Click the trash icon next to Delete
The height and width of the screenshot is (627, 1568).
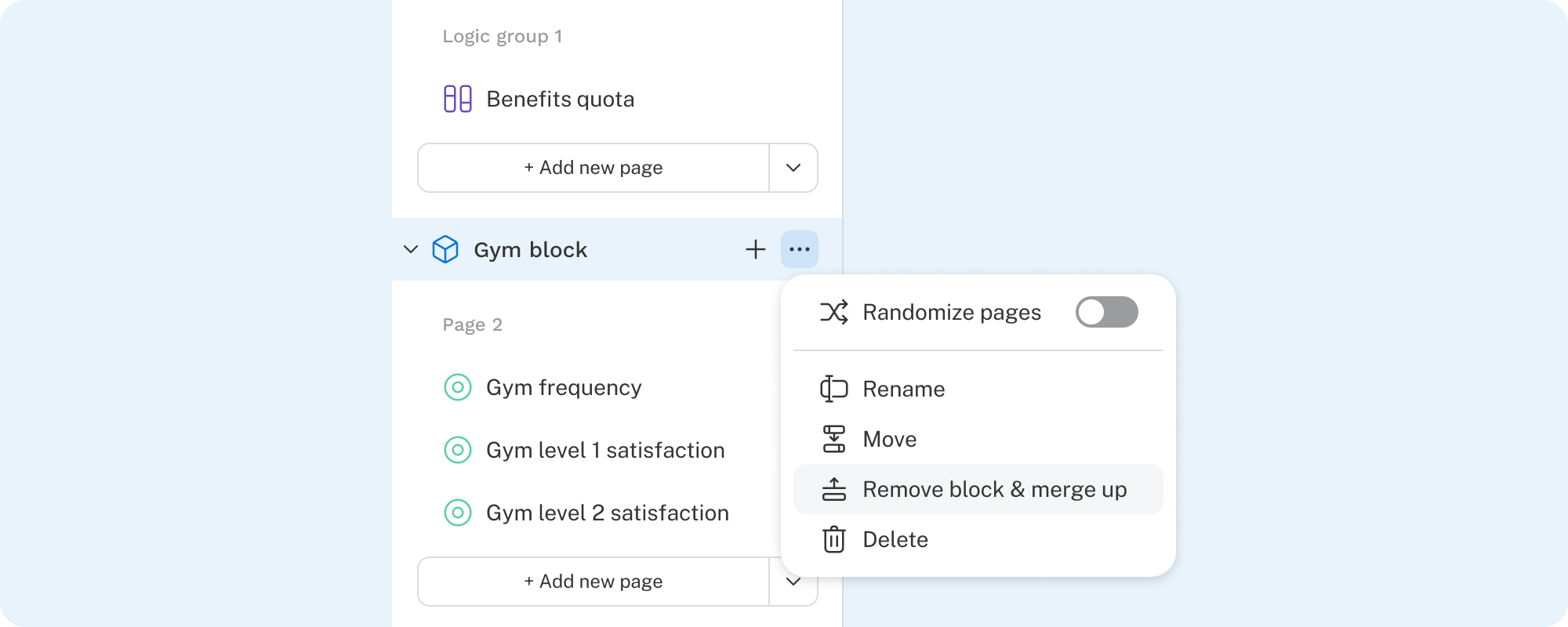coord(833,540)
